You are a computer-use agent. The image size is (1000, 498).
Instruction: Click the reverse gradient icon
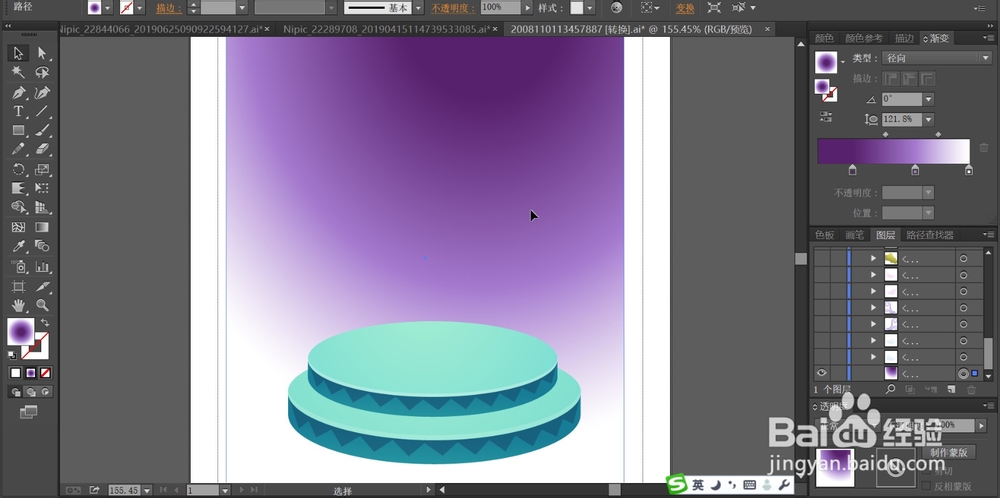coord(826,117)
